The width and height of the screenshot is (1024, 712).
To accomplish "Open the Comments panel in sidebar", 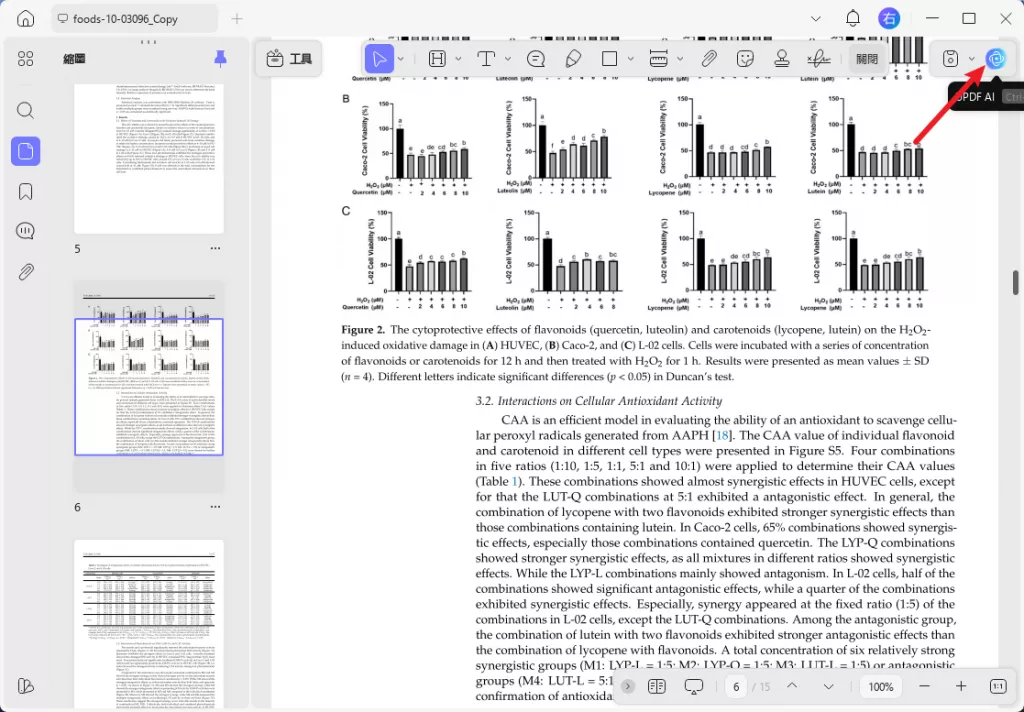I will pos(25,231).
